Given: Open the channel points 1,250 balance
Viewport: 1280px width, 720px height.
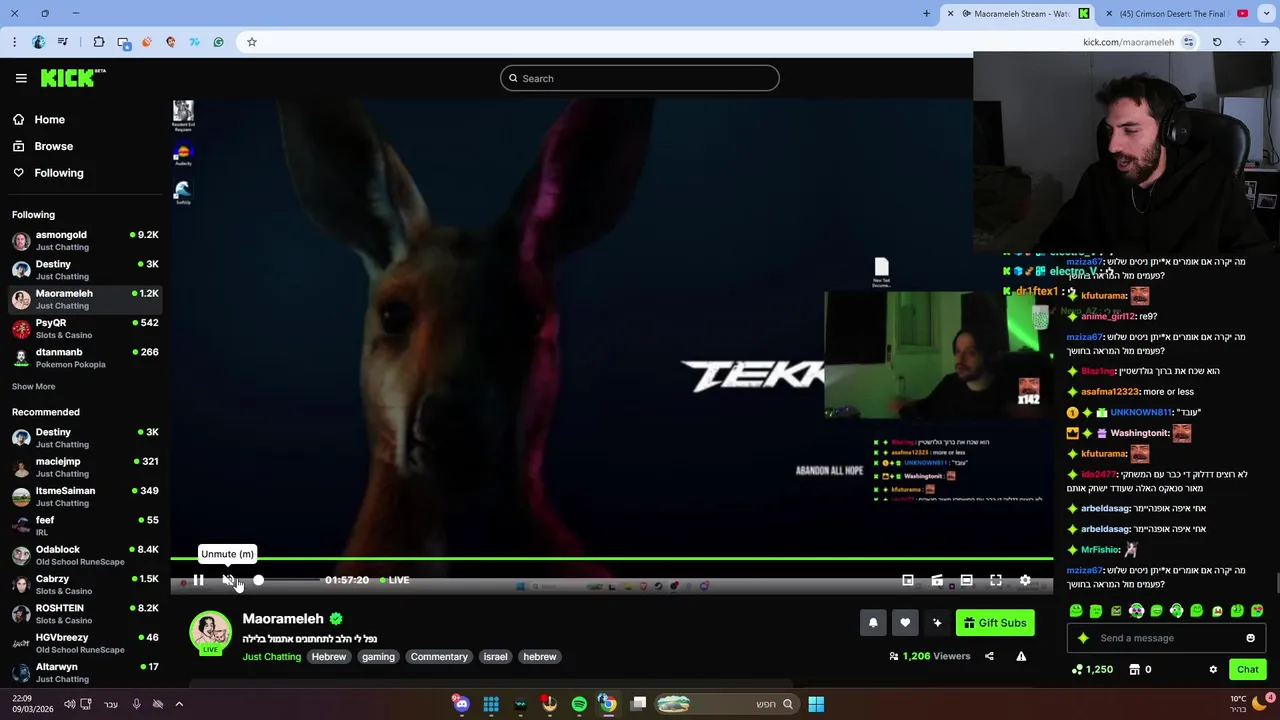Looking at the screenshot, I should pyautogui.click(x=1092, y=669).
